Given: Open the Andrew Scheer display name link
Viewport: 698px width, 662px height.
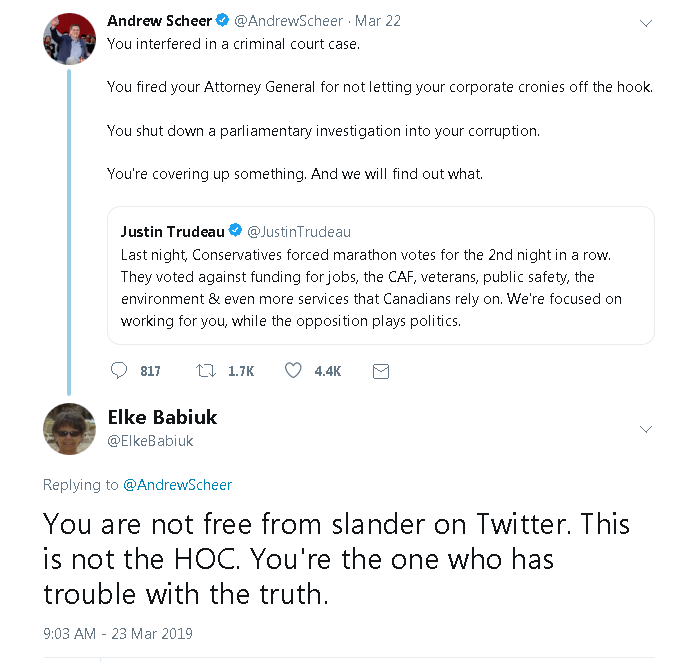Looking at the screenshot, I should tap(159, 20).
